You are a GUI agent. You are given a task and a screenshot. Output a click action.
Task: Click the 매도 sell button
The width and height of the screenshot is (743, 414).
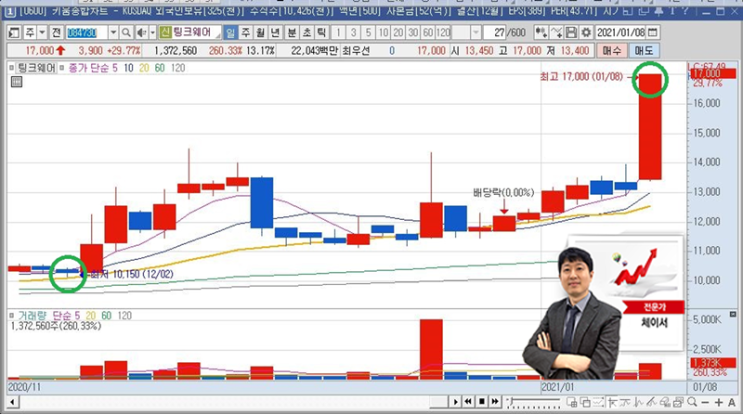643,51
